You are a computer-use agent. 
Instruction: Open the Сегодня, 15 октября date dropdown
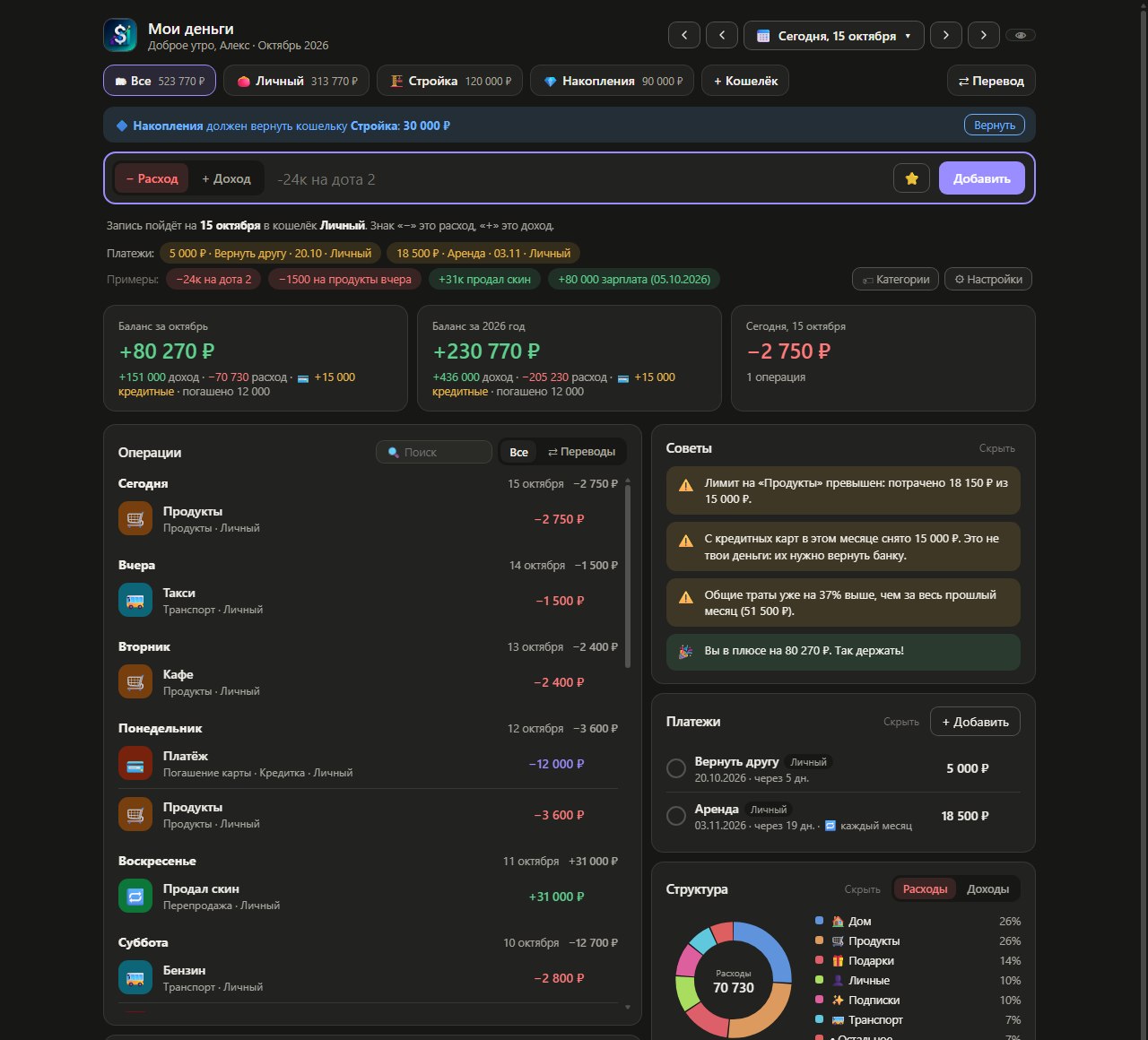coord(834,35)
